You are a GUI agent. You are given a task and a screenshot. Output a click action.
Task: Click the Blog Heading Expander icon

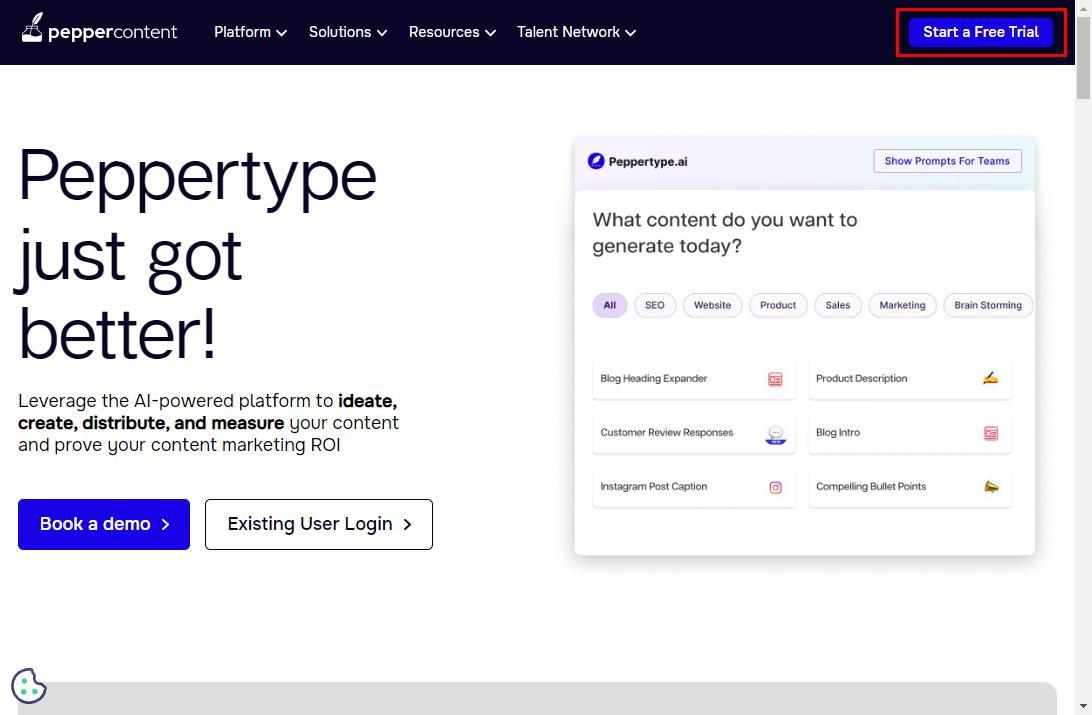(x=775, y=379)
